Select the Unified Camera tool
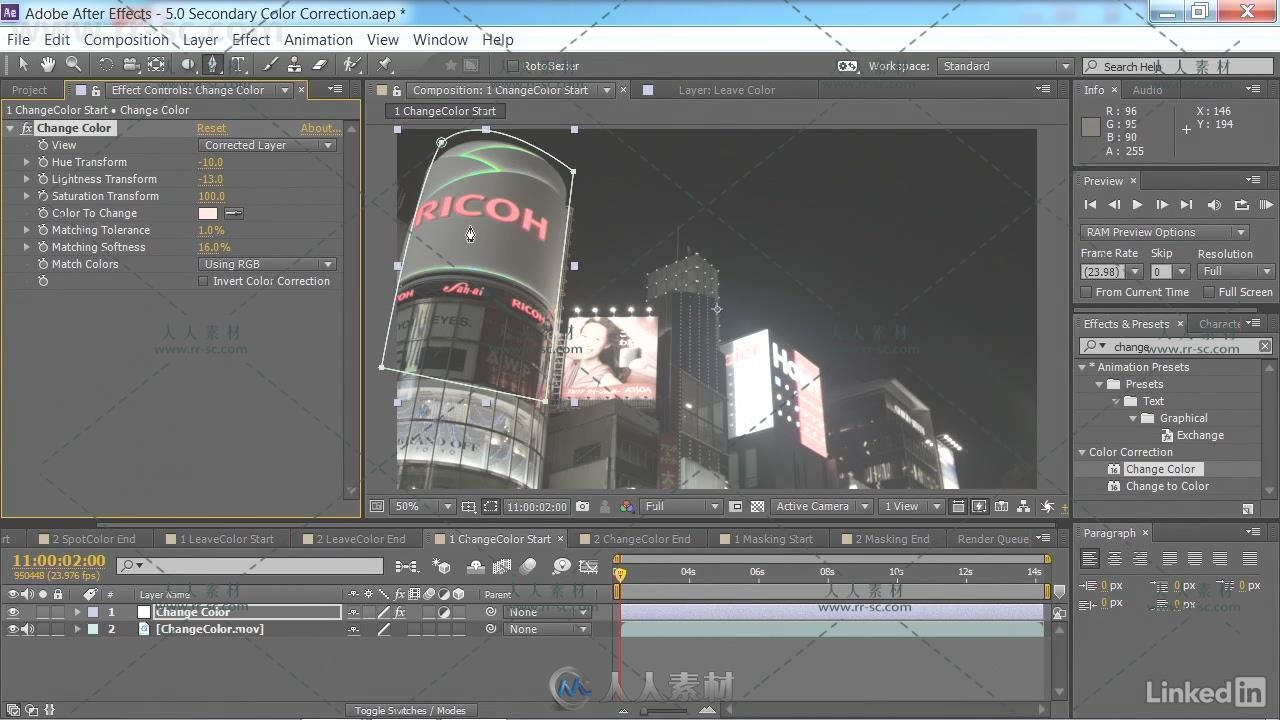This screenshot has width=1280, height=720. [131, 65]
